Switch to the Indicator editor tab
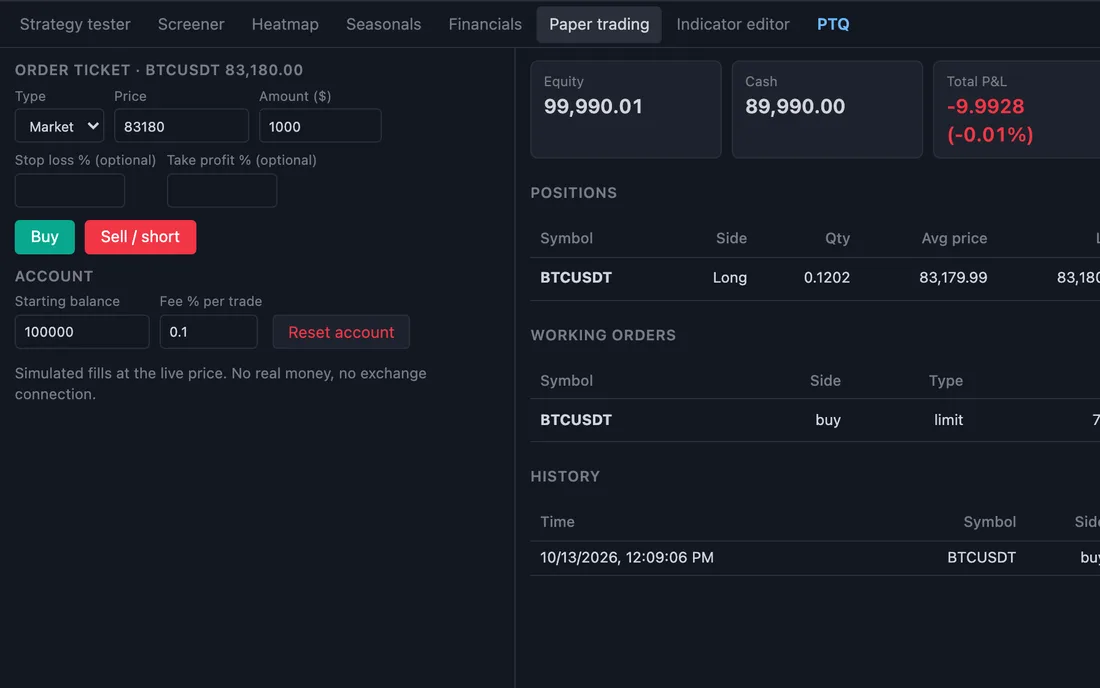The height and width of the screenshot is (688, 1100). (732, 25)
